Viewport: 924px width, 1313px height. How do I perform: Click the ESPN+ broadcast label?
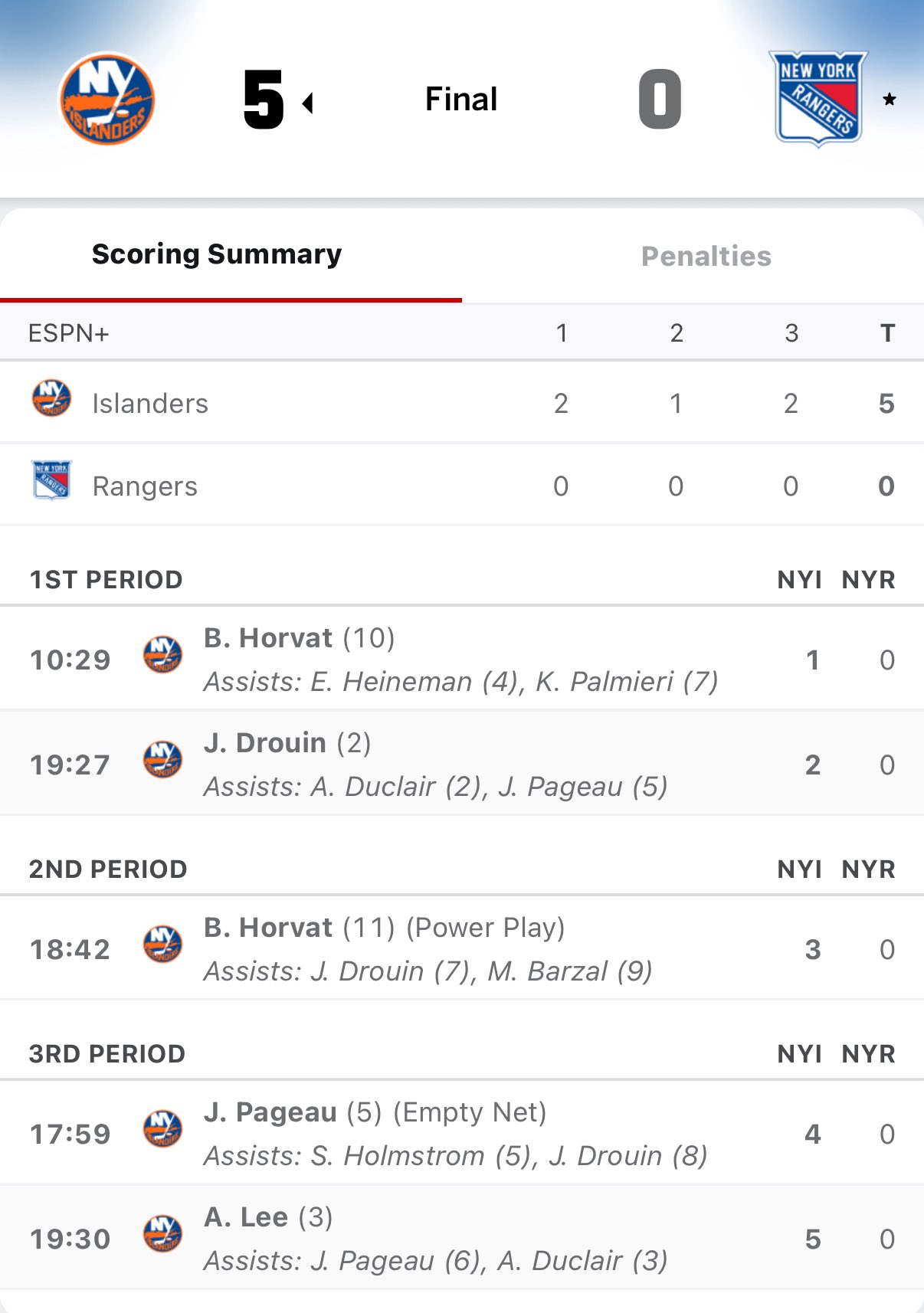coord(69,333)
